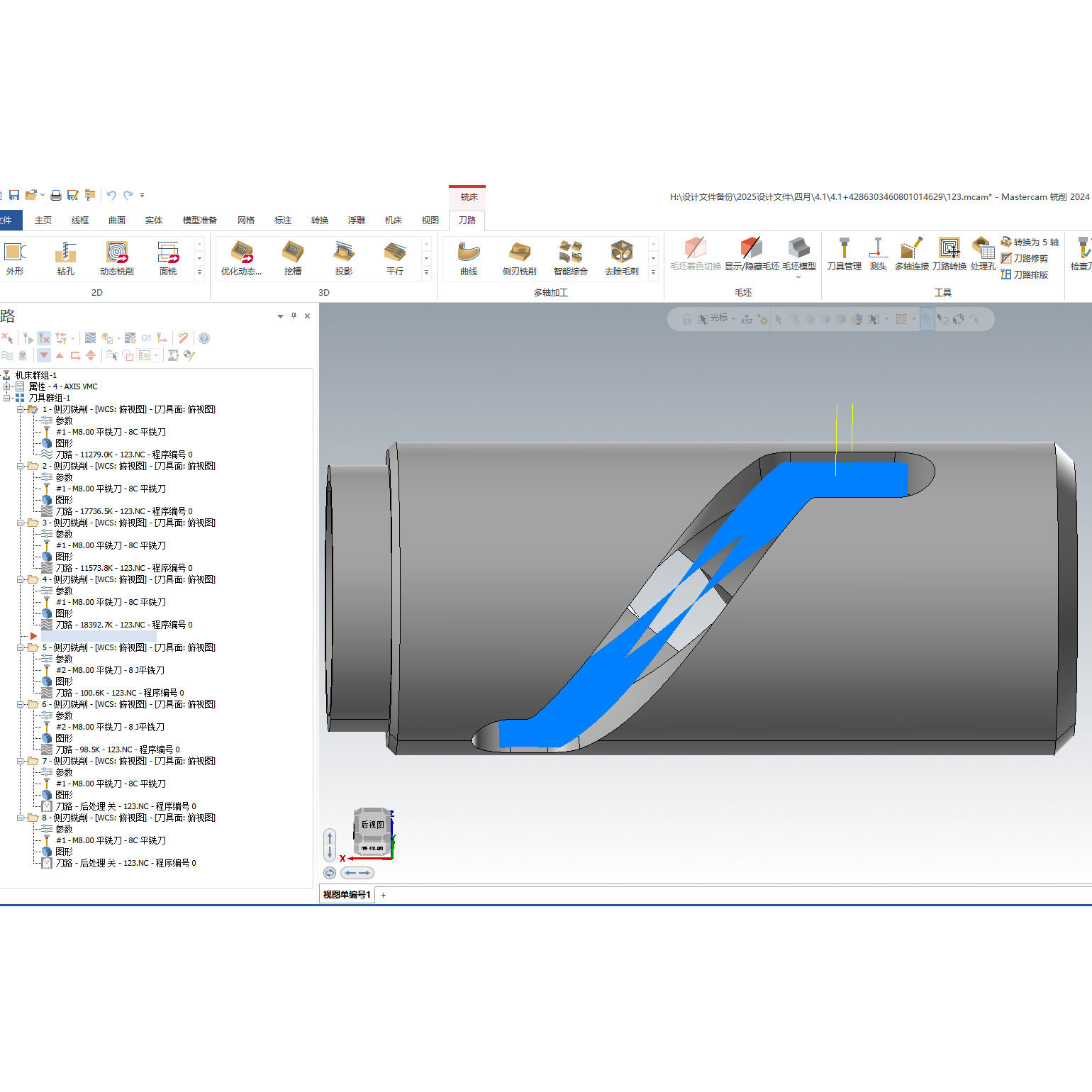Image resolution: width=1092 pixels, height=1092 pixels.
Task: Click 刀路修剪 trim toolpath button
Action: click(1025, 258)
